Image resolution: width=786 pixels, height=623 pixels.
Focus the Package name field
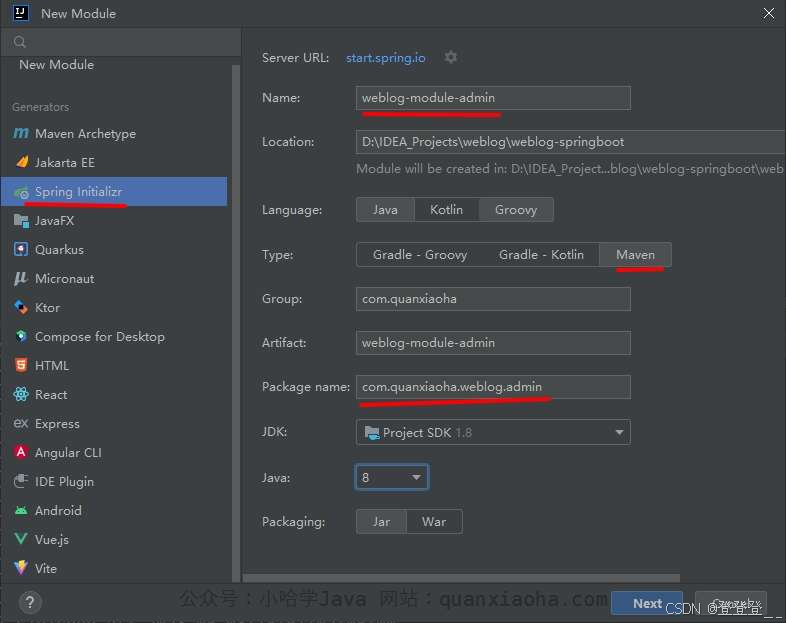click(x=493, y=387)
